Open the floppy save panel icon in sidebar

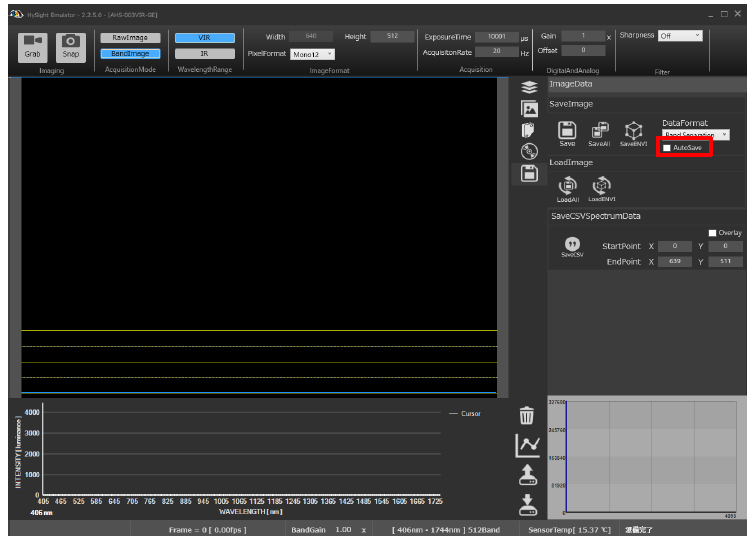tap(529, 173)
